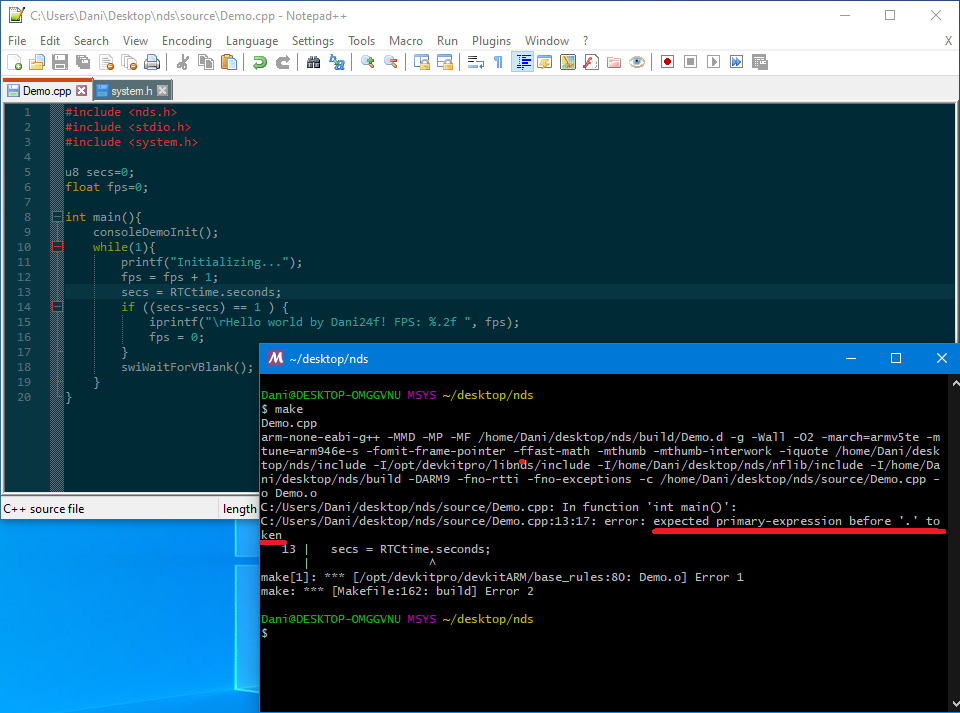
Task: Print the document with Print icon
Action: pos(152,62)
